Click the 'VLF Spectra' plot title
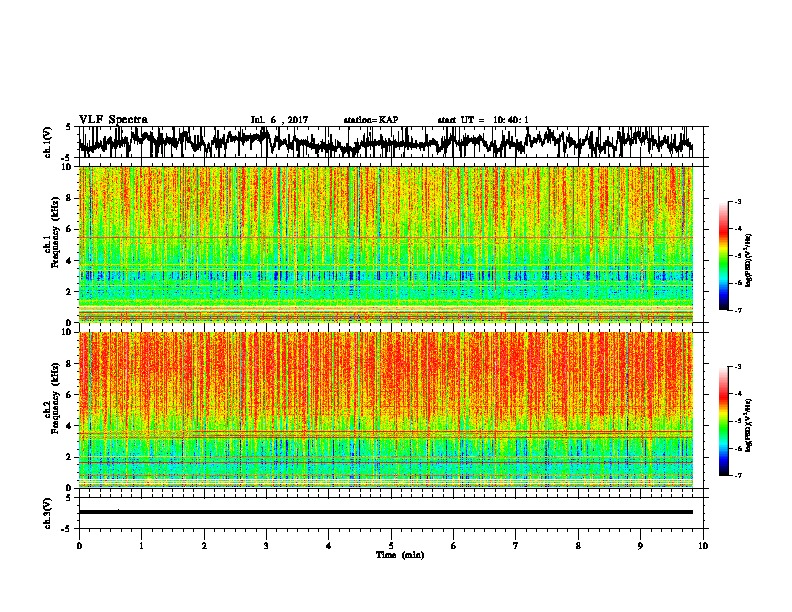 [x=113, y=120]
